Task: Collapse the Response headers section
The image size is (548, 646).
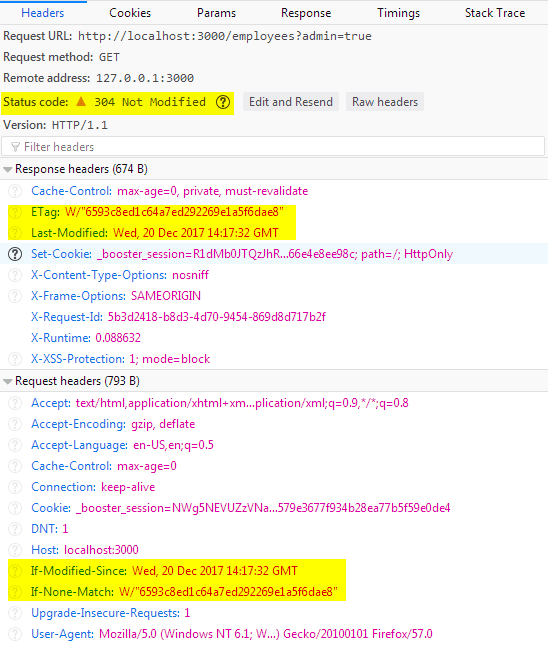Action: point(7,169)
